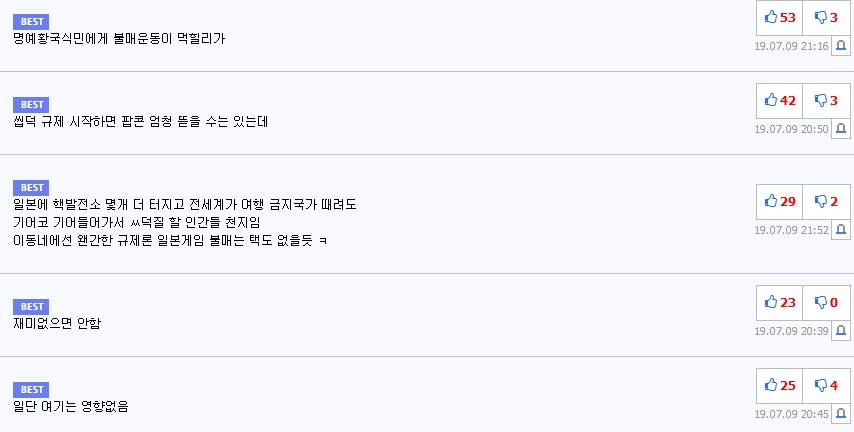The width and height of the screenshot is (854, 432).
Task: Report the comment posted at 21:16
Action: [842, 46]
